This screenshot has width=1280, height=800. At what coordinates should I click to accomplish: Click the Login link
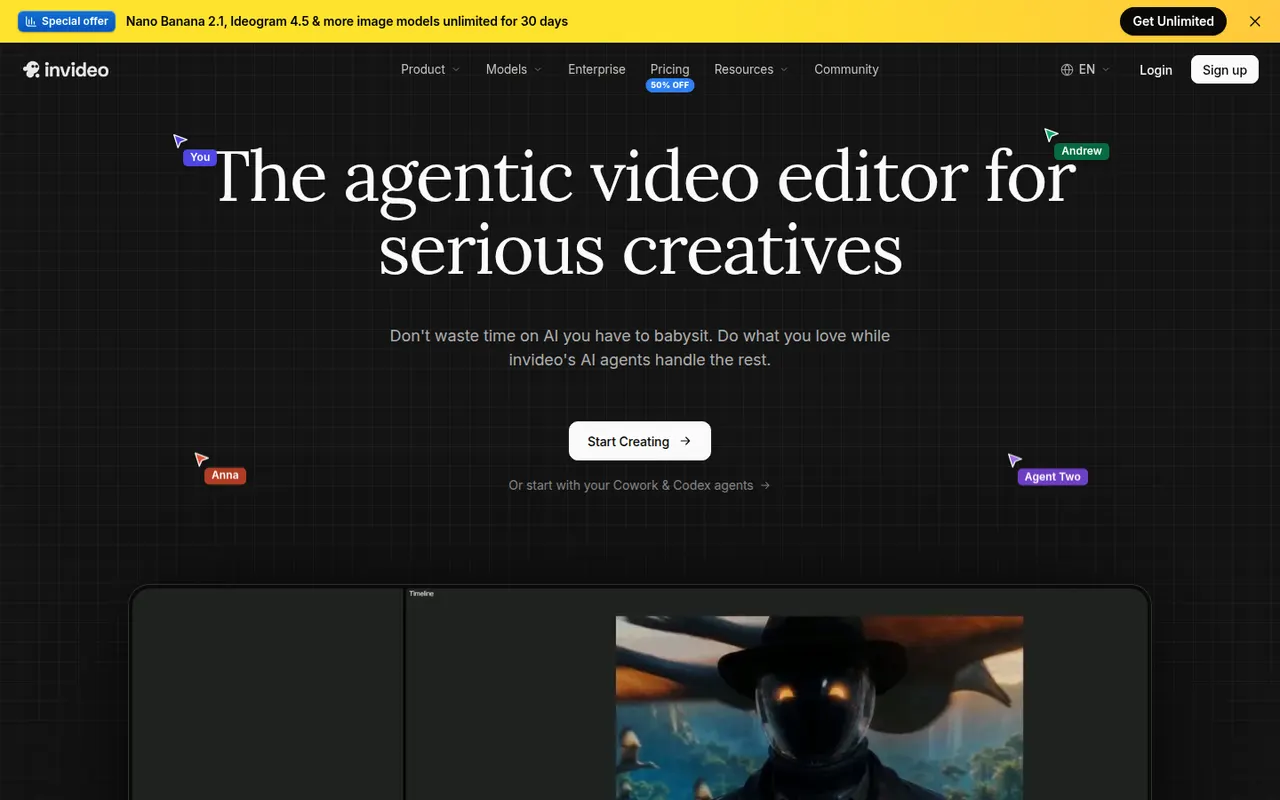[x=1156, y=70]
